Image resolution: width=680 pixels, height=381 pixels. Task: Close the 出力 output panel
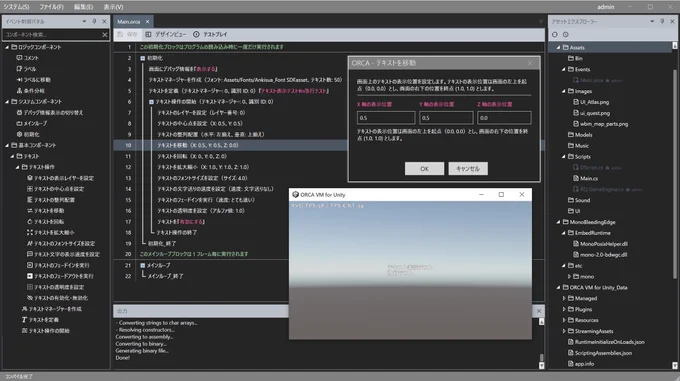pos(539,311)
